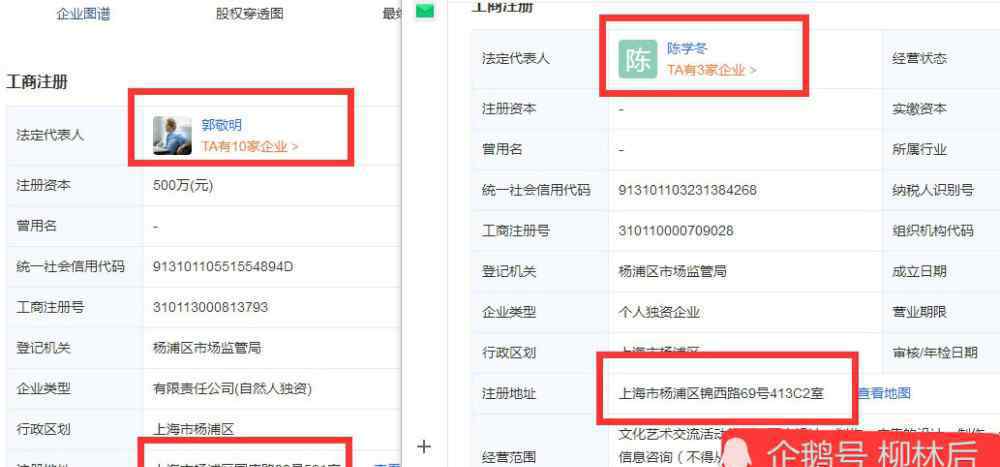Click the 个人独资企业 company type value
Viewport: 1000px width, 467px height.
[x=659, y=312]
